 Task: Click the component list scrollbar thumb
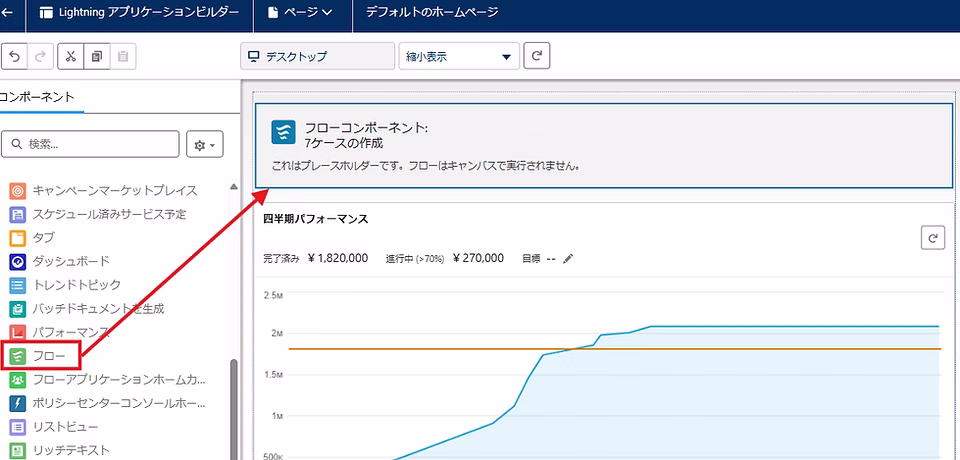(233, 409)
